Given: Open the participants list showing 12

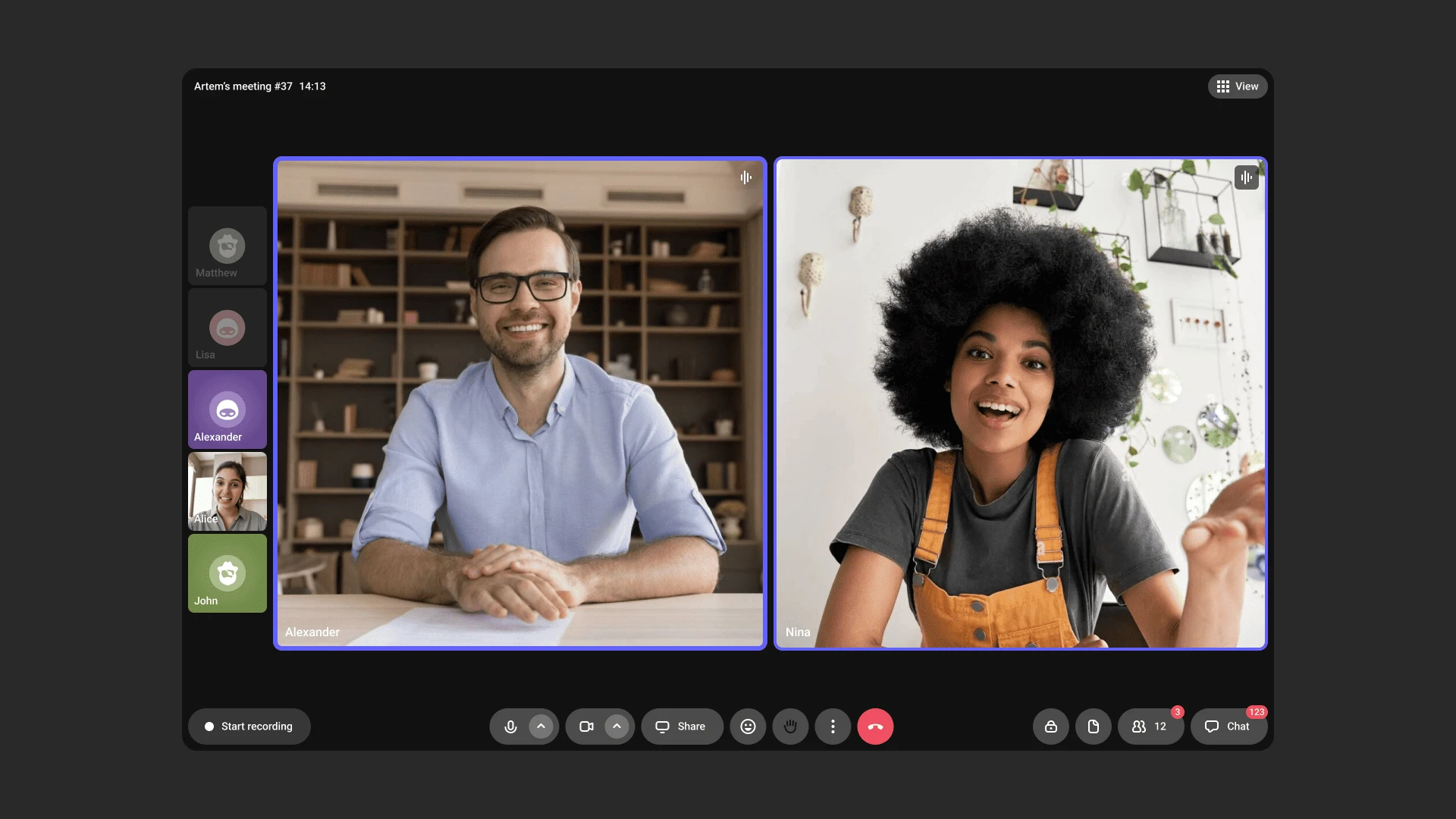Looking at the screenshot, I should pos(1150,726).
